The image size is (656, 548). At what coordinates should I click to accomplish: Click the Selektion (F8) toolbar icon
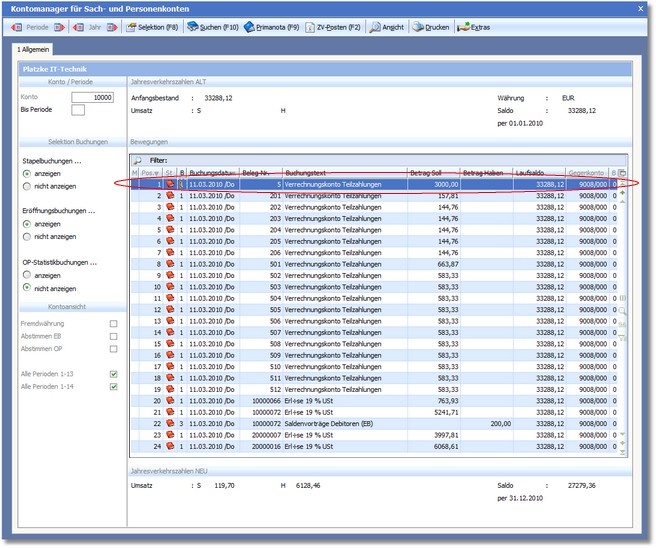(x=132, y=27)
